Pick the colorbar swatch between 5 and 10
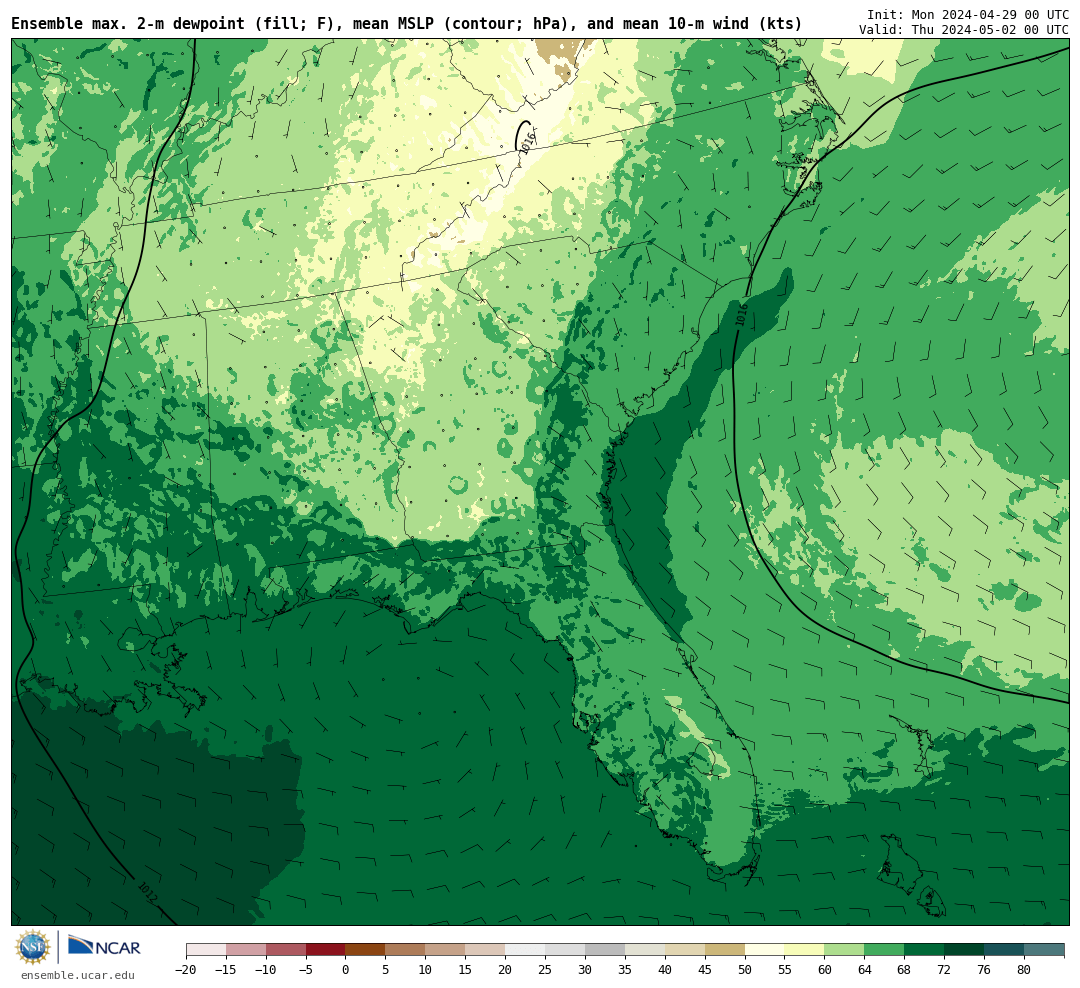 406,950
